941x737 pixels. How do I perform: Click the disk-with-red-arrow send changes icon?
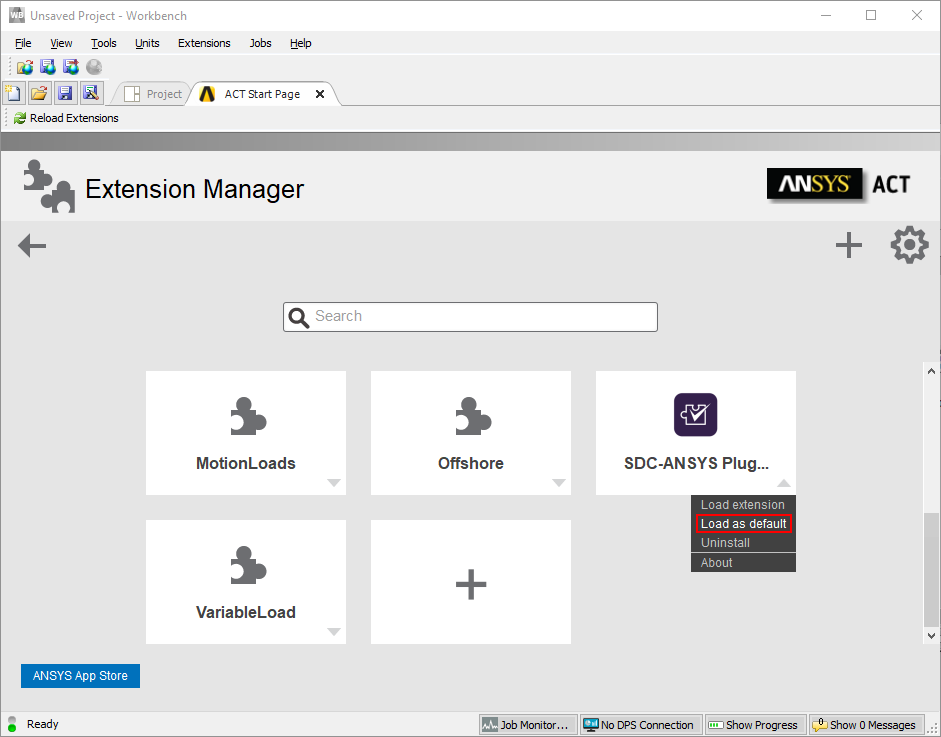point(71,67)
